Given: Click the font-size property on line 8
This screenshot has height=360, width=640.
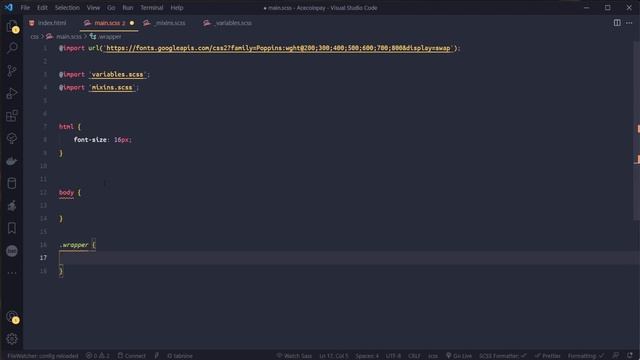Looking at the screenshot, I should point(90,140).
